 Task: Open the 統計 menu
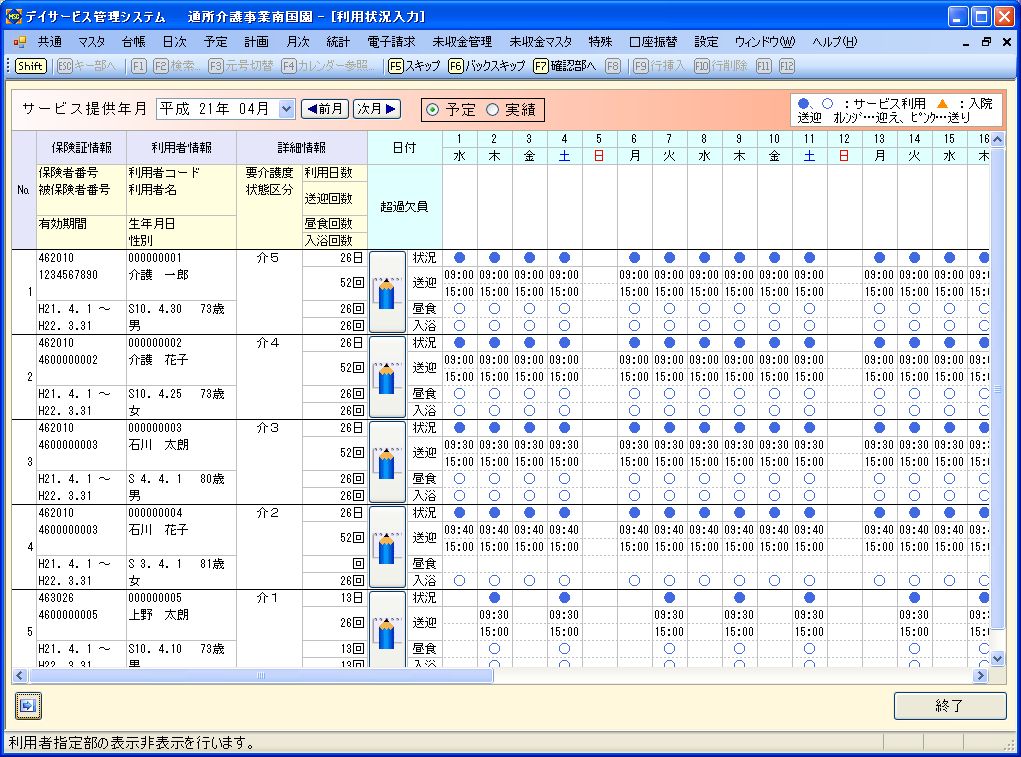pos(338,42)
